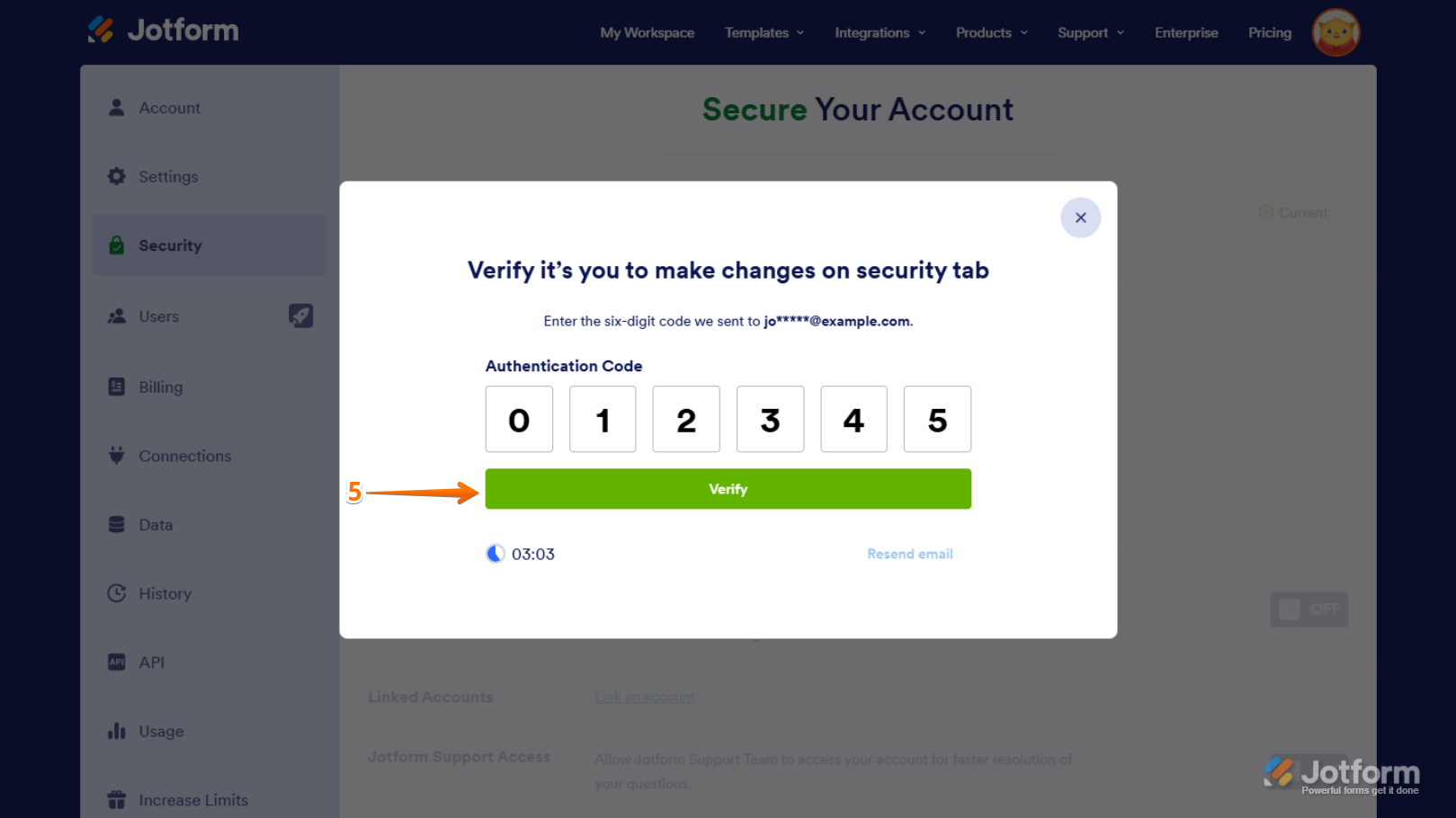Expand the Templates dropdown menu
The height and width of the screenshot is (818, 1456).
point(764,32)
